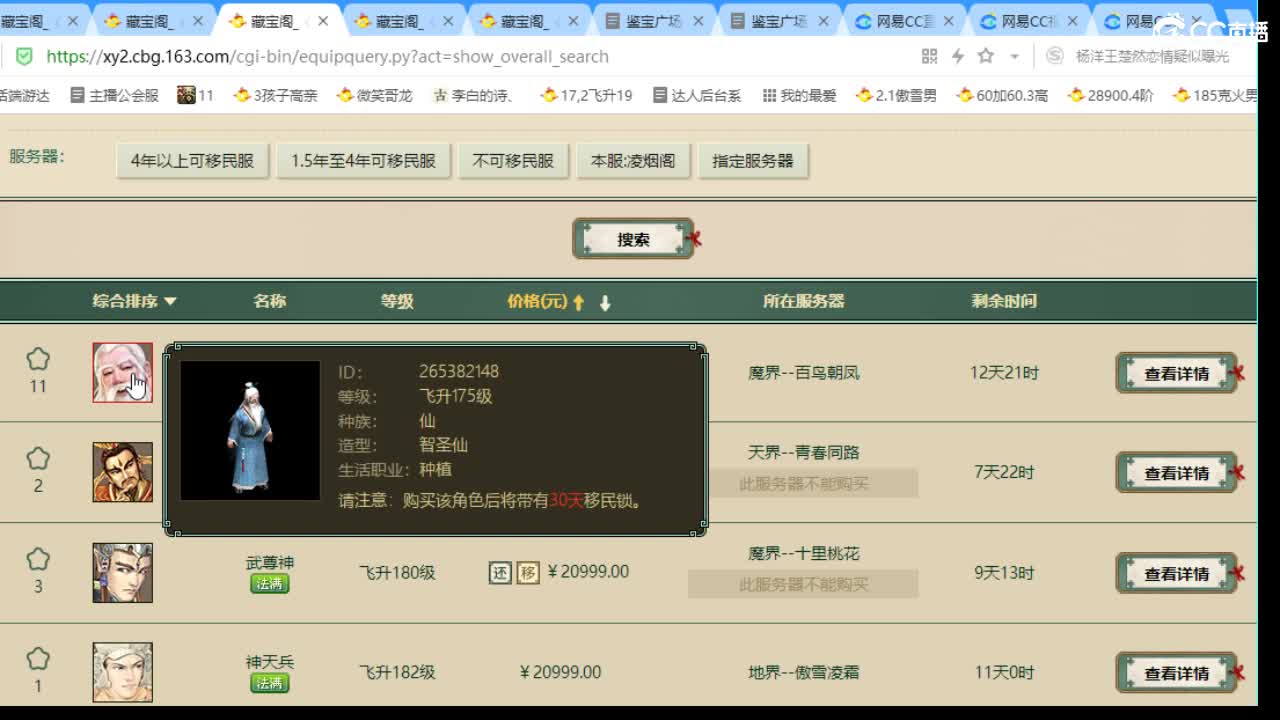Image resolution: width=1280 pixels, height=720 pixels.
Task: Click the remaining time 12天21时
Action: (x=1004, y=373)
